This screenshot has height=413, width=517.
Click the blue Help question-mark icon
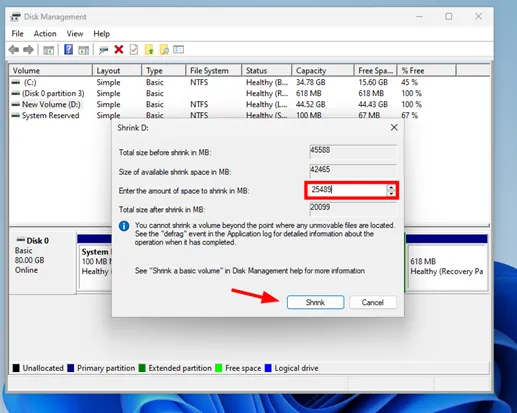(x=68, y=50)
